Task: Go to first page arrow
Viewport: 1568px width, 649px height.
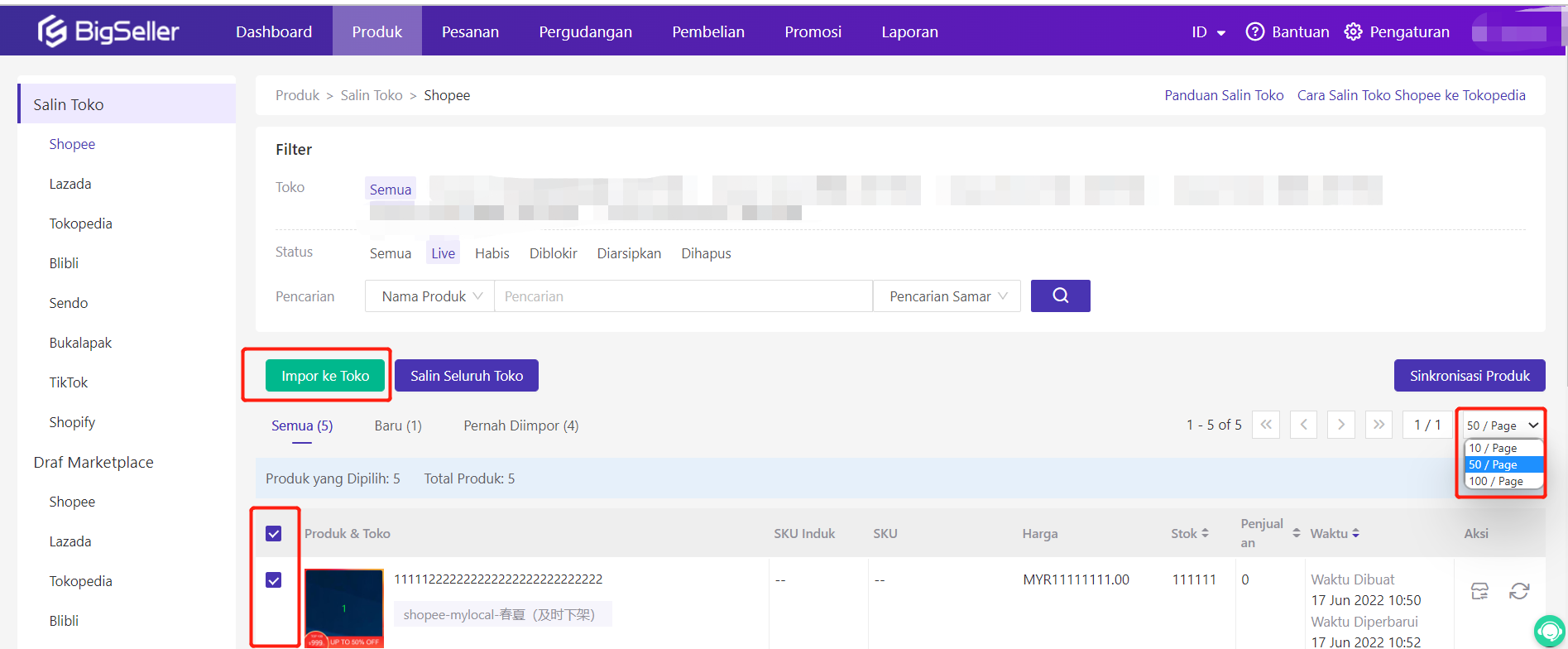Action: (1266, 425)
